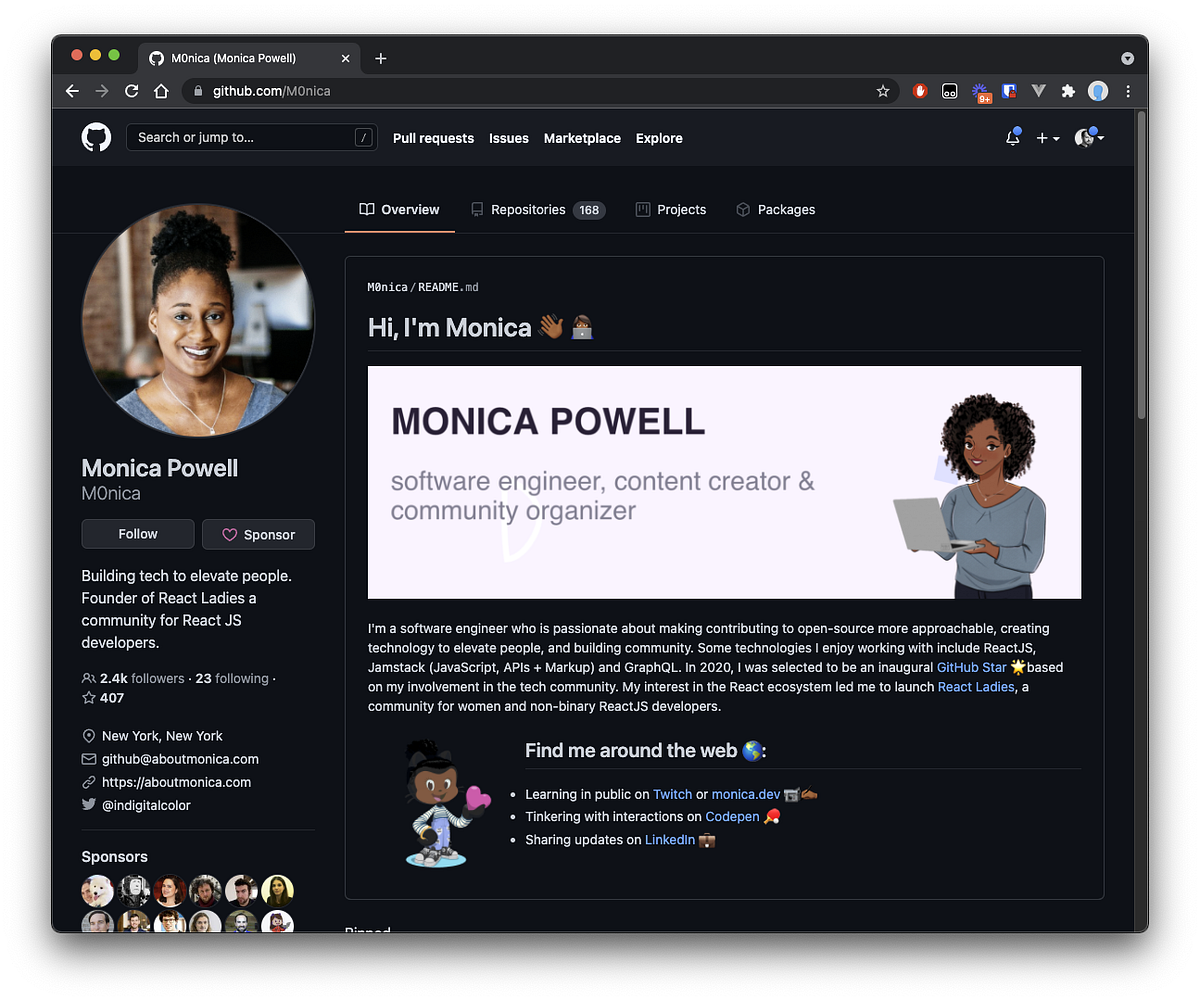Open new browser tab with plus
This screenshot has height=1001, width=1200.
[381, 58]
